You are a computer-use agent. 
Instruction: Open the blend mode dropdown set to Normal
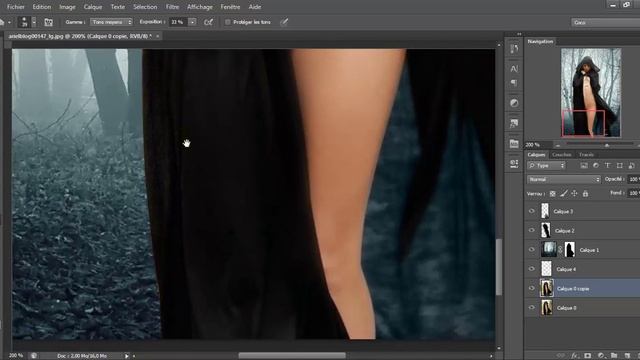[x=564, y=180]
